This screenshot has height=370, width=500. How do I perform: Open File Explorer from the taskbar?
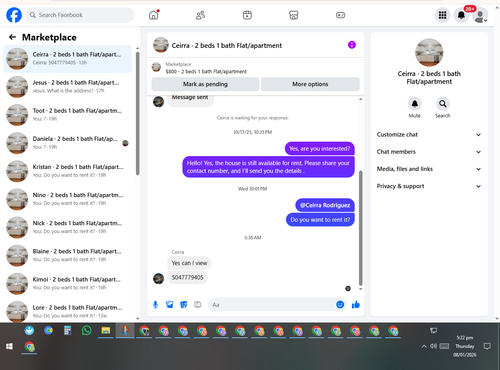pos(106,331)
